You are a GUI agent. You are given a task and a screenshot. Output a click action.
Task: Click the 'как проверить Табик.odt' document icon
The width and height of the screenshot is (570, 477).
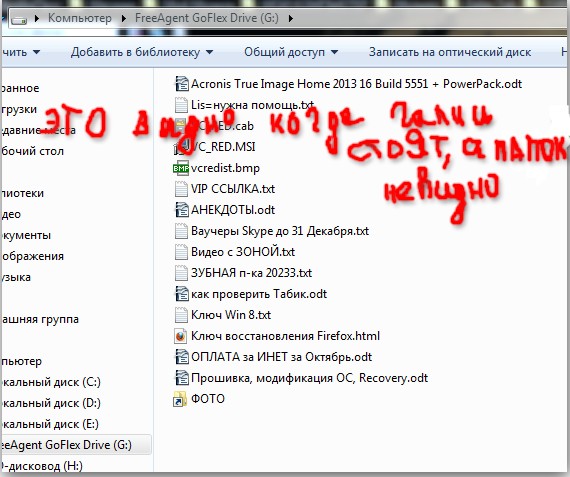[x=181, y=294]
